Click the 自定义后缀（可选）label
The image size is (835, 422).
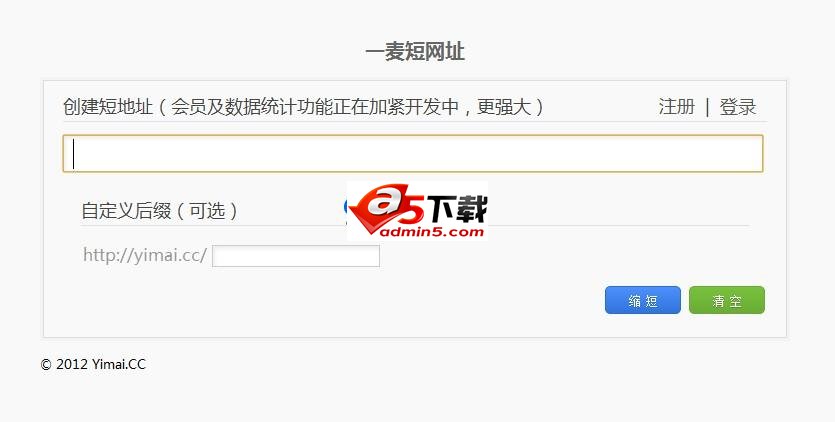(160, 210)
